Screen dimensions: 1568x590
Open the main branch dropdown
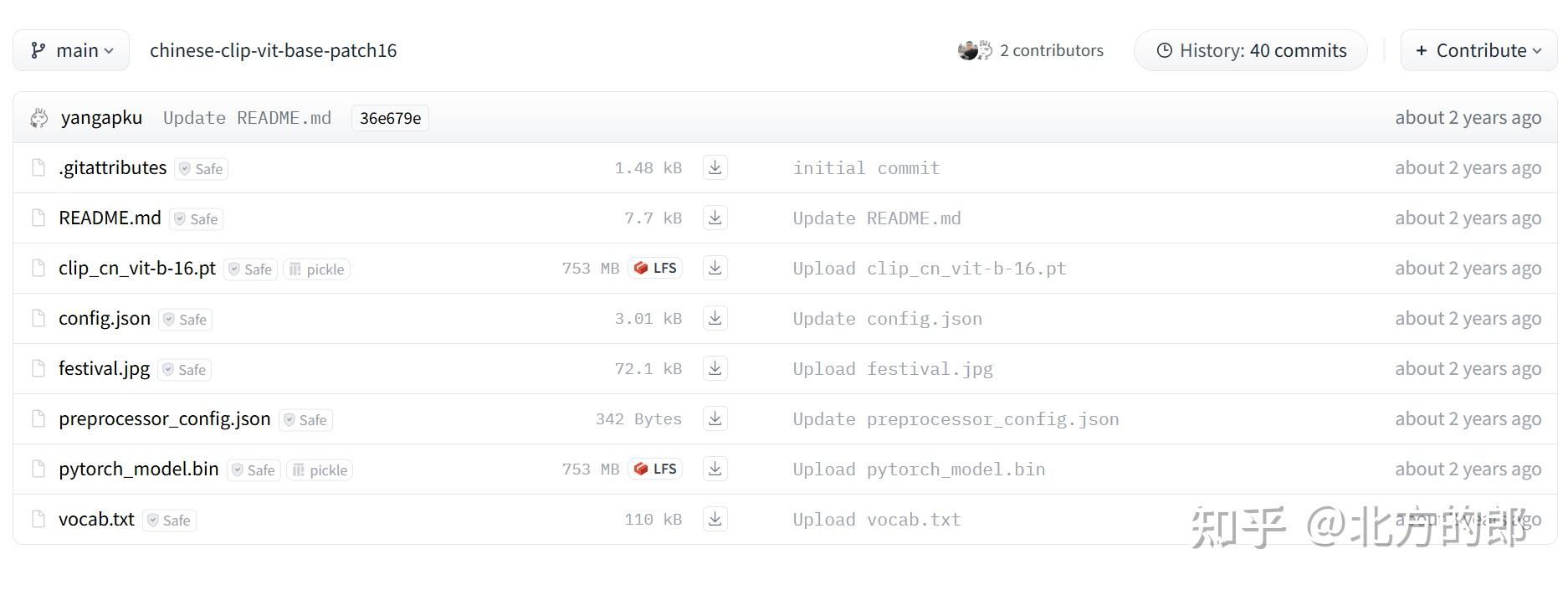71,50
